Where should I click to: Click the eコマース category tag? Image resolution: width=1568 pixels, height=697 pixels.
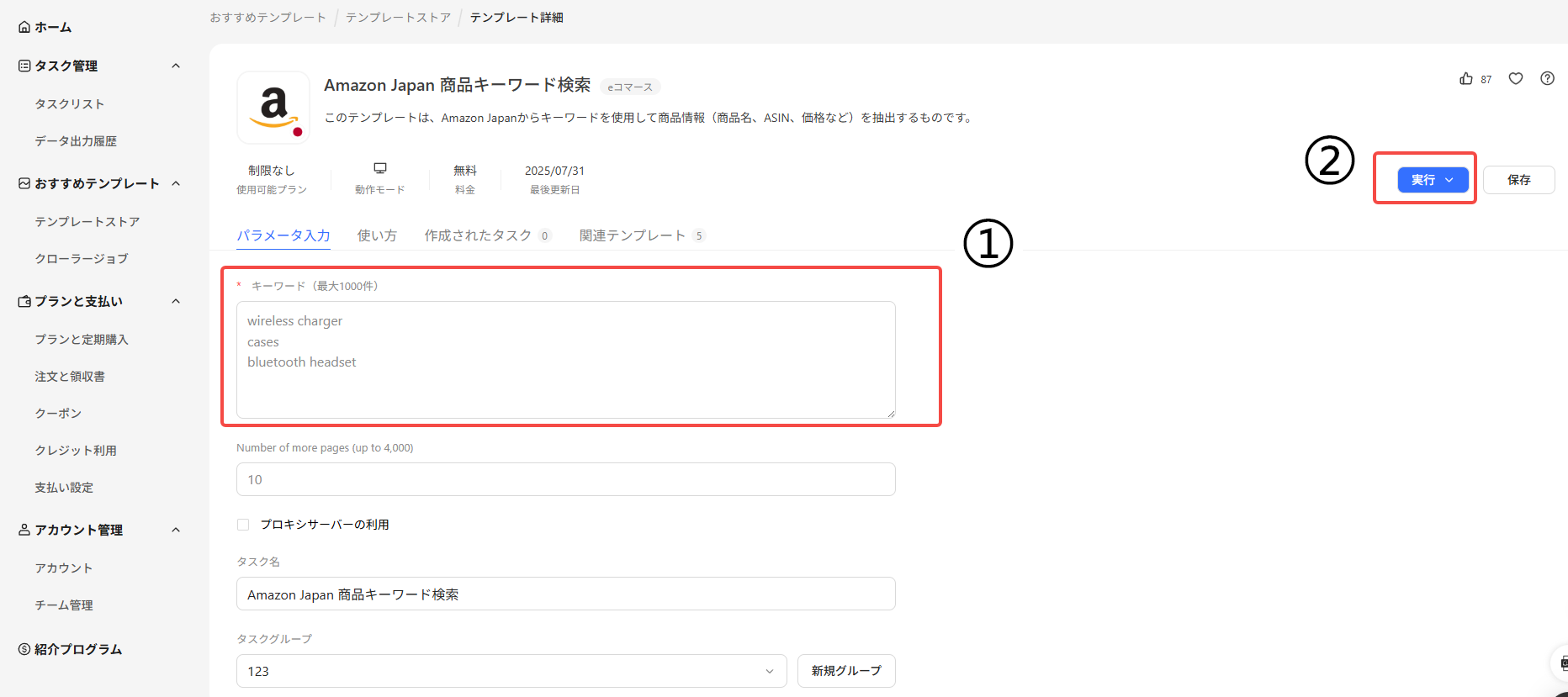(630, 87)
